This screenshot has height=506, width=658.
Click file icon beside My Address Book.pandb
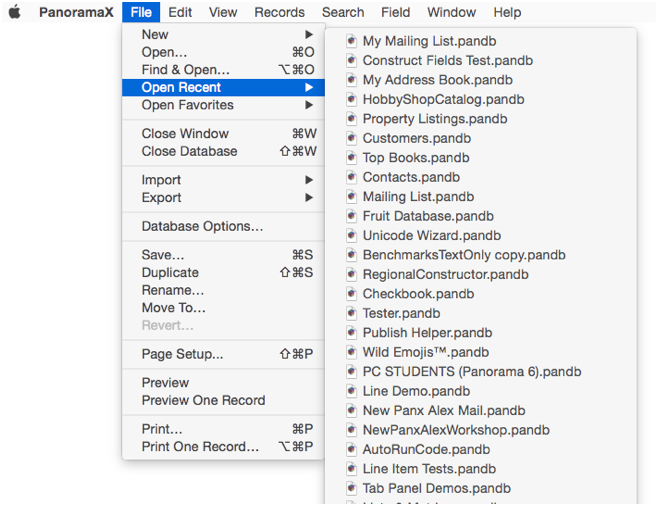(351, 80)
